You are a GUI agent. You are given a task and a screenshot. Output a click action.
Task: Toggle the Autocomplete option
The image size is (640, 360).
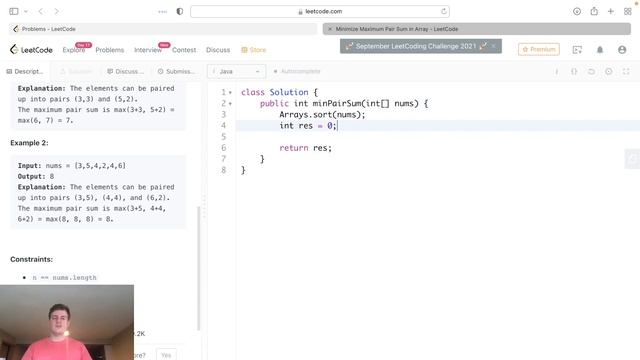(297, 71)
